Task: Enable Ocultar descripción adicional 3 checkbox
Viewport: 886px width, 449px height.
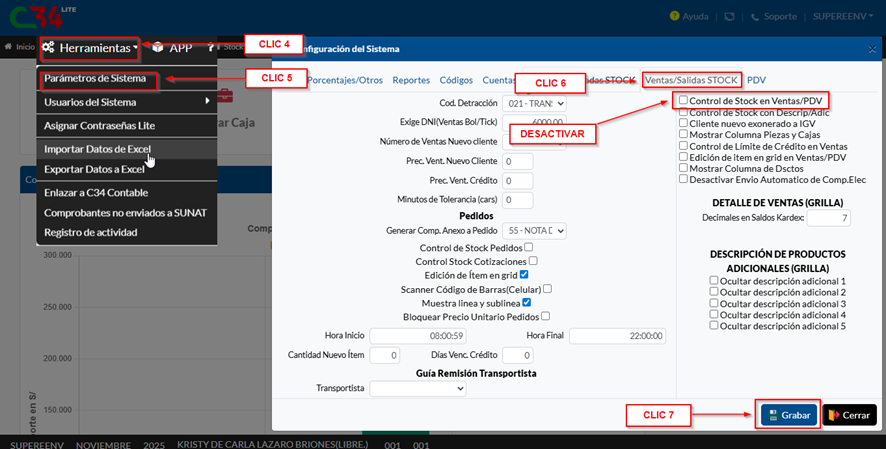Action: click(x=713, y=303)
